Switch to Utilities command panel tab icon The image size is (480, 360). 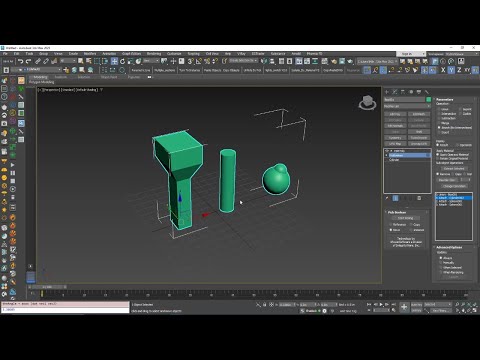(x=427, y=92)
